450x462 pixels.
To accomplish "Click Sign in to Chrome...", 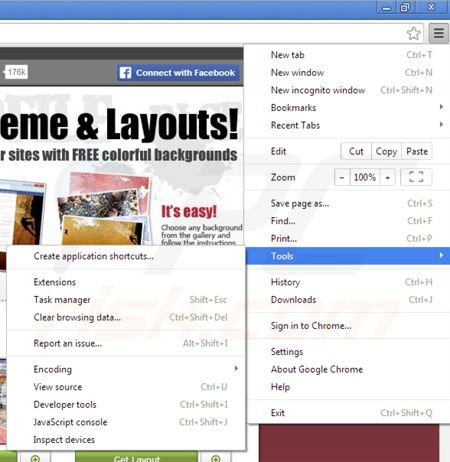I will (x=347, y=326).
